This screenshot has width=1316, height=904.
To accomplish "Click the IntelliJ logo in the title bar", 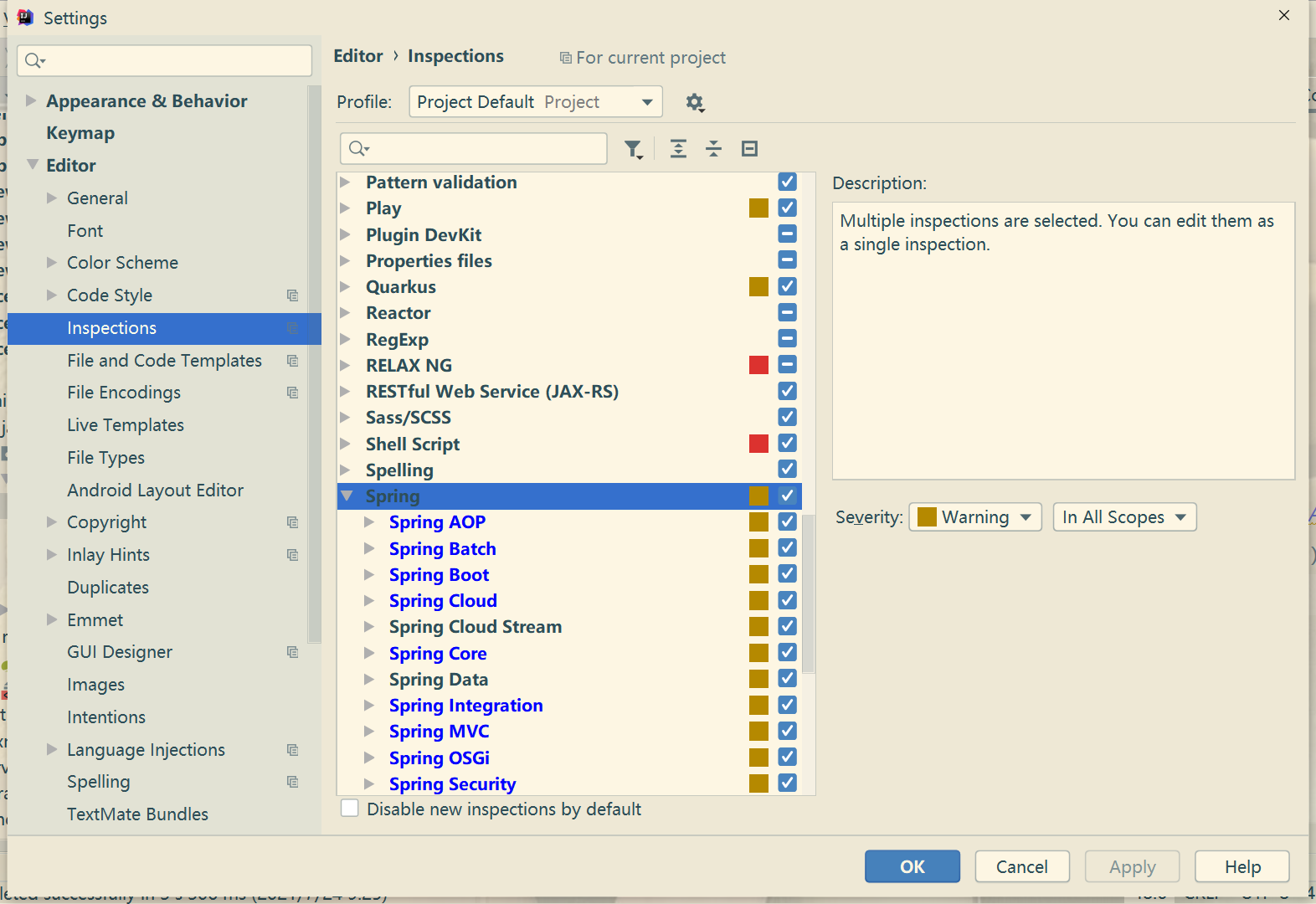I will pos(25,18).
